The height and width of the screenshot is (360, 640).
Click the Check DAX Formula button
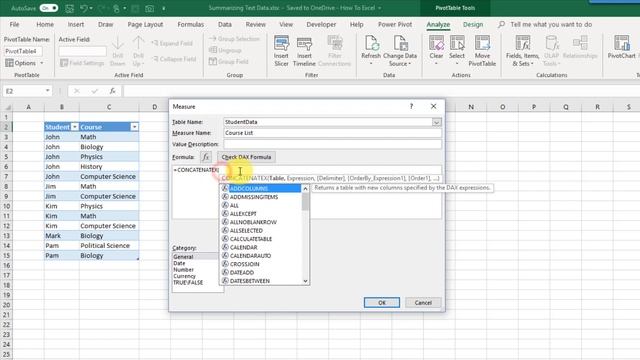[x=246, y=157]
